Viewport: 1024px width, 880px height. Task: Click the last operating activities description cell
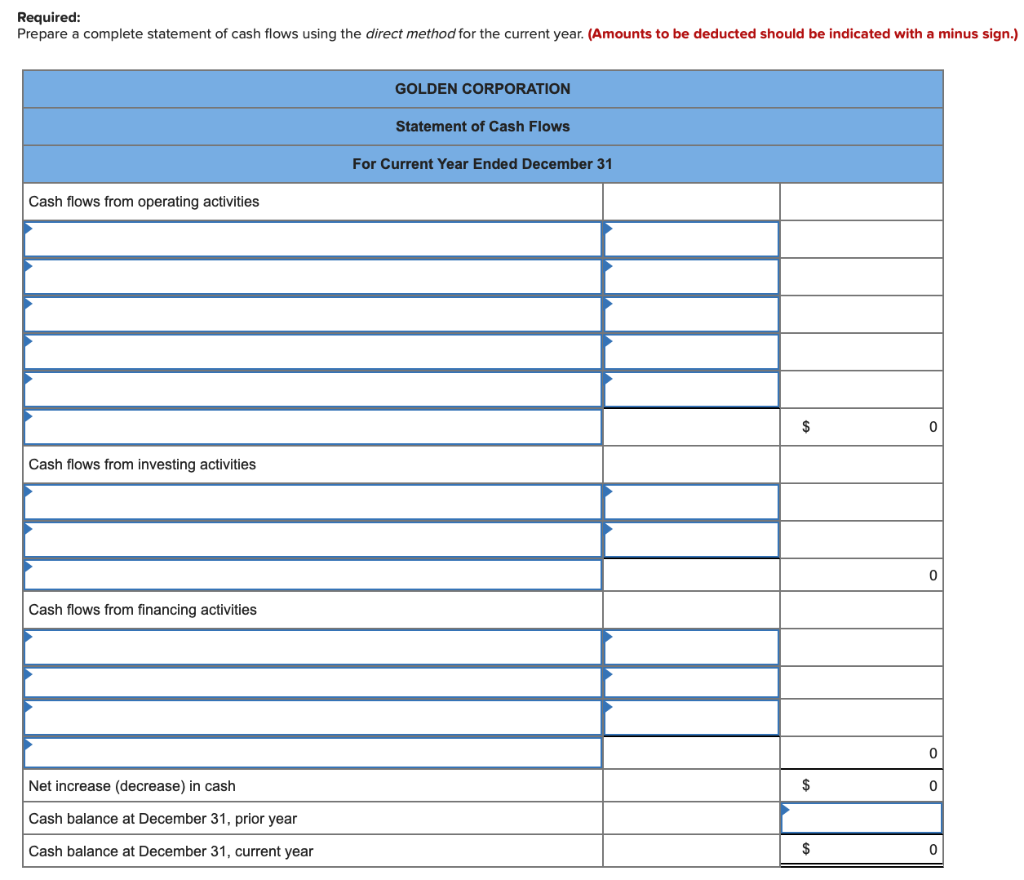[x=310, y=426]
